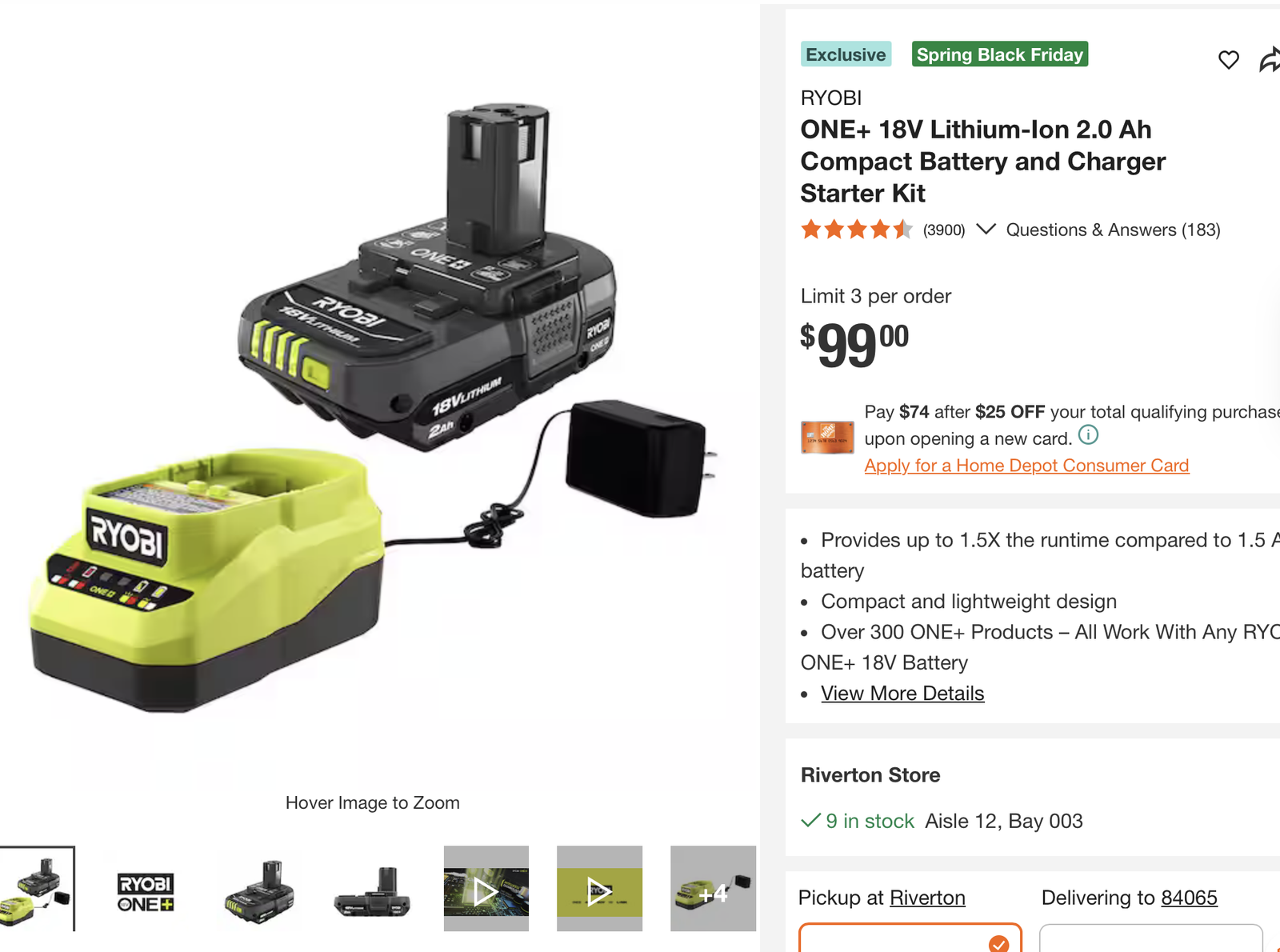Open Apply for a Home Depot Consumer Card
The height and width of the screenshot is (952, 1280).
pos(1026,466)
